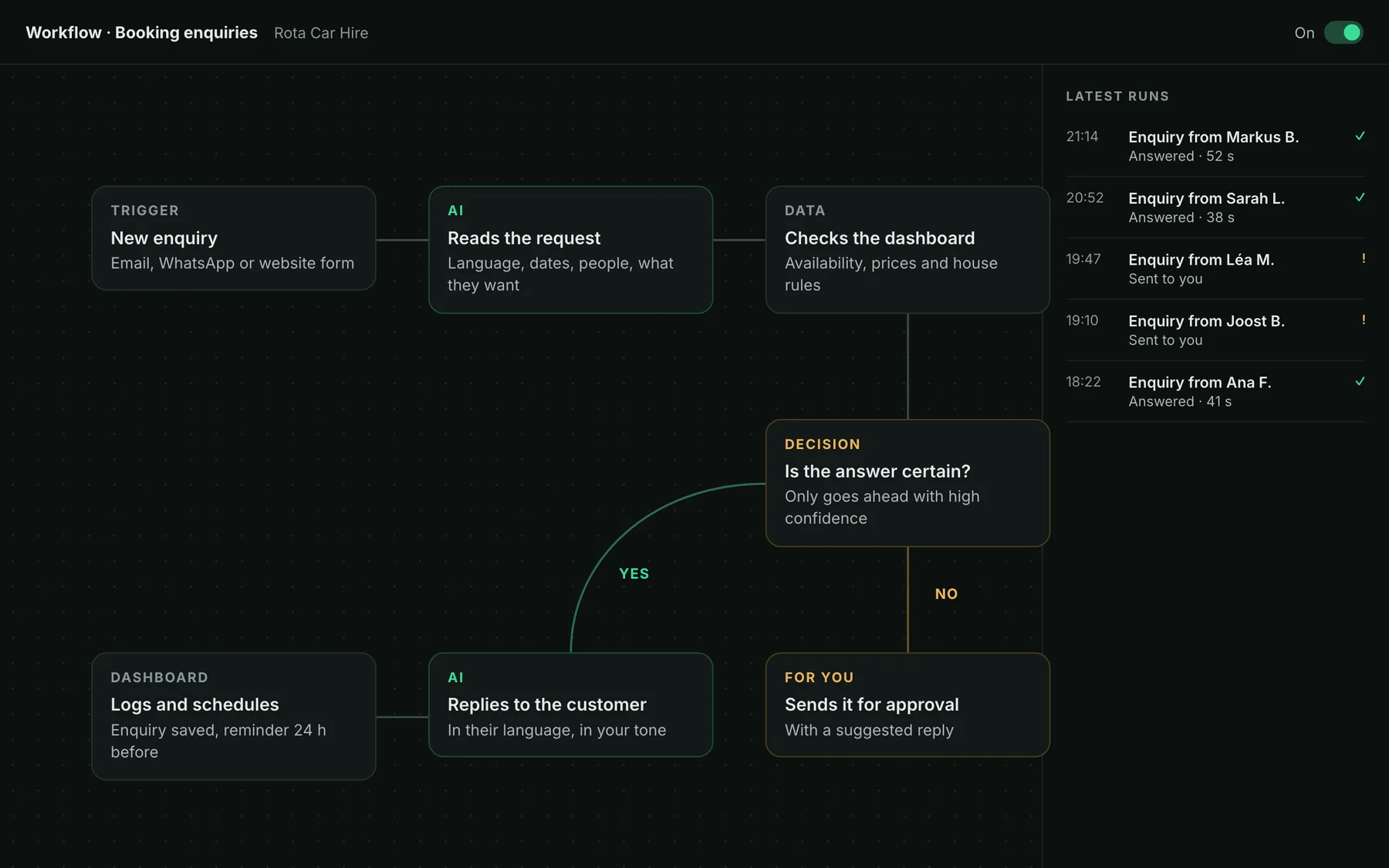Click the 21:14 run timestamp
This screenshot has width=1389, height=868.
tap(1082, 137)
